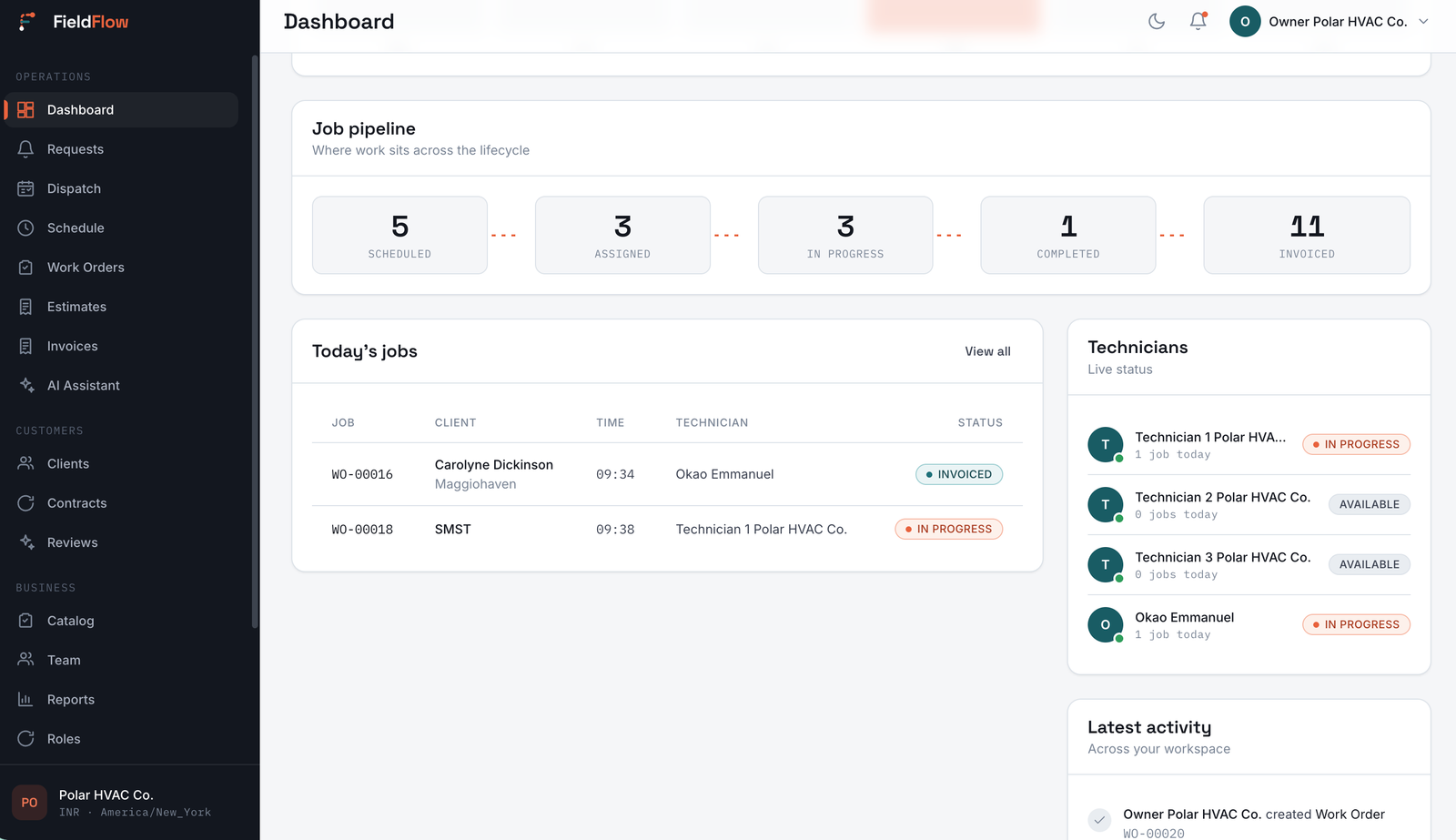
Task: Click the Team people icon
Action: [25, 660]
